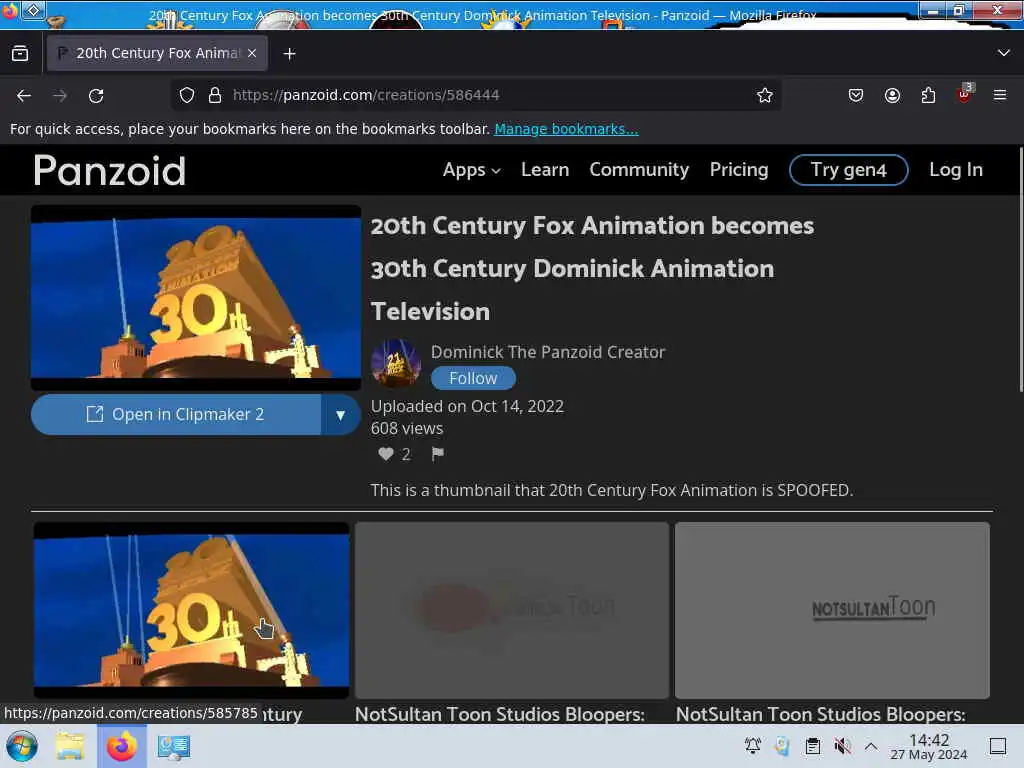Open the Community menu item
Viewport: 1024px width, 768px height.
639,170
